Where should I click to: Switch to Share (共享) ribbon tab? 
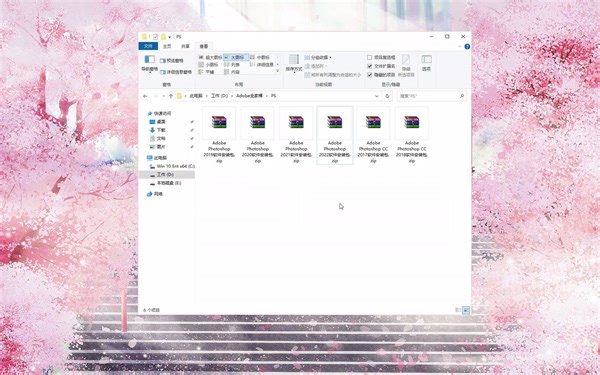185,46
